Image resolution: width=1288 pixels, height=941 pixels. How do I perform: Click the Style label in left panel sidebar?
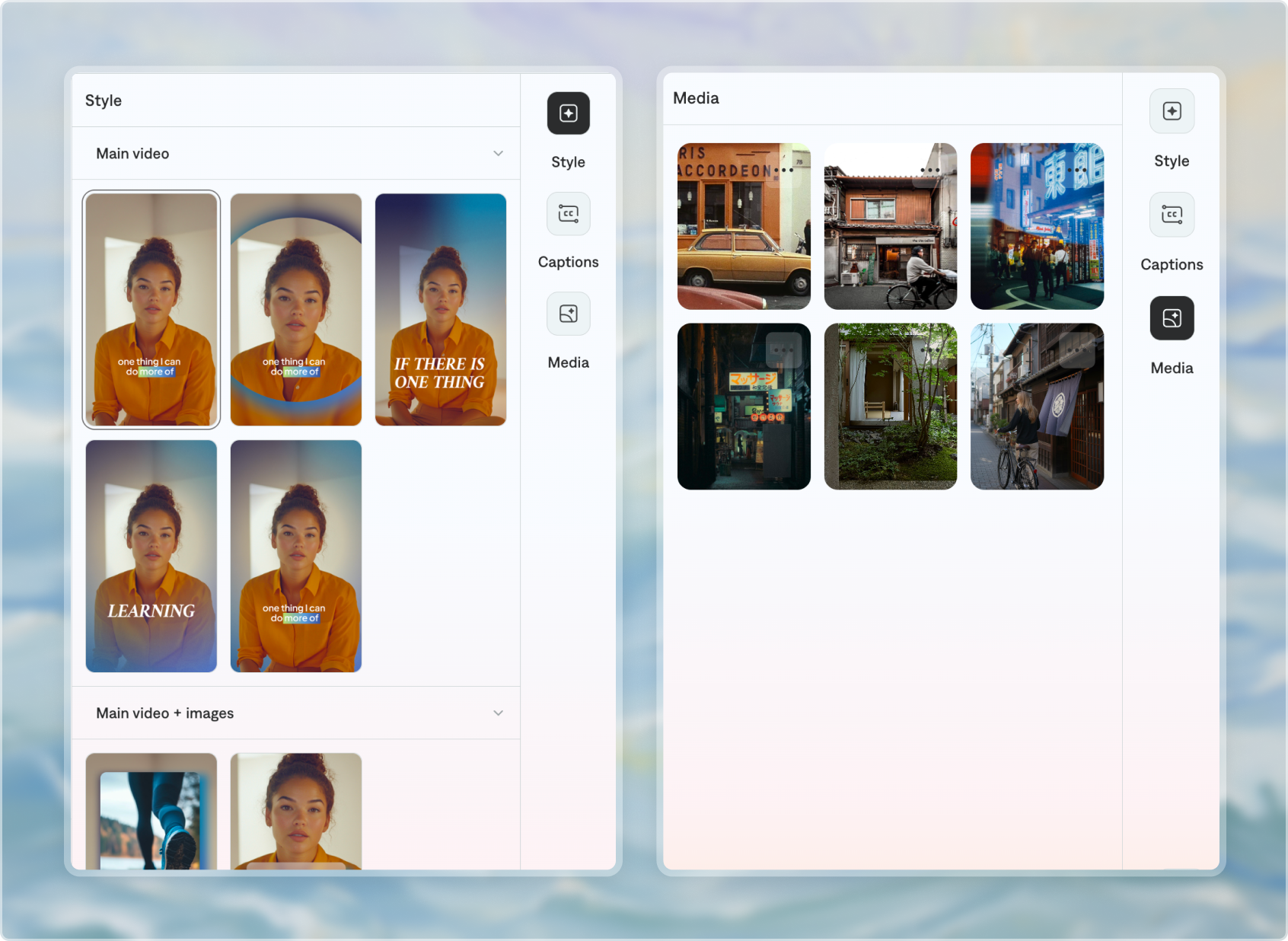pos(568,162)
